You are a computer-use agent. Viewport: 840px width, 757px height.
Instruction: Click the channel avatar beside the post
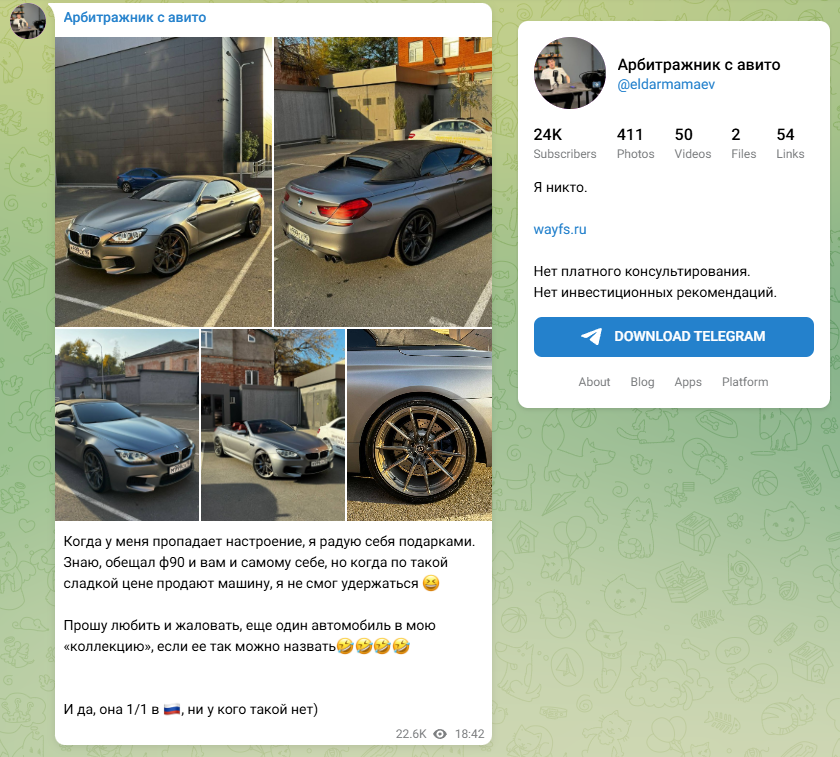(x=27, y=20)
